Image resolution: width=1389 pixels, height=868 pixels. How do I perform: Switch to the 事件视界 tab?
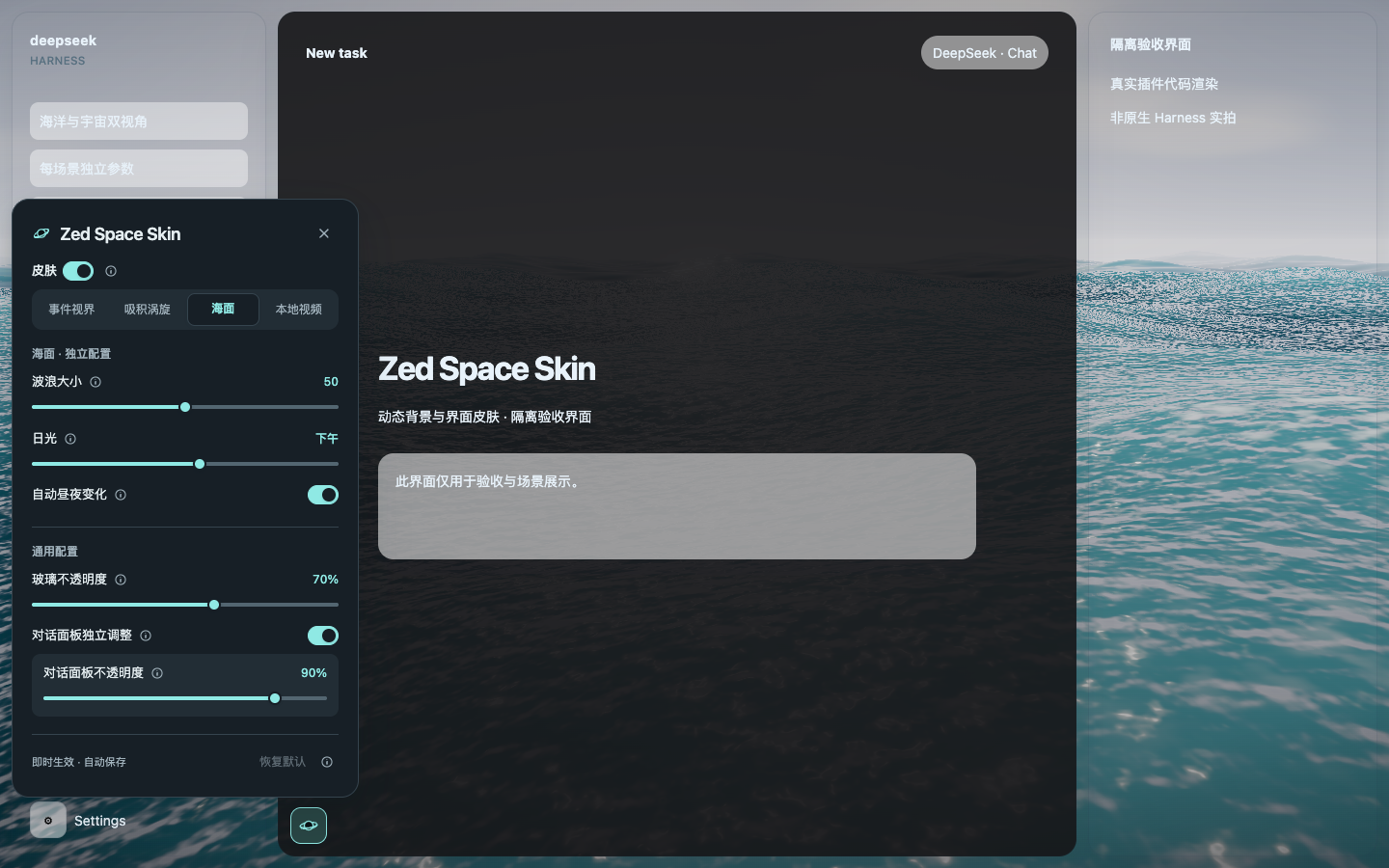tap(71, 310)
